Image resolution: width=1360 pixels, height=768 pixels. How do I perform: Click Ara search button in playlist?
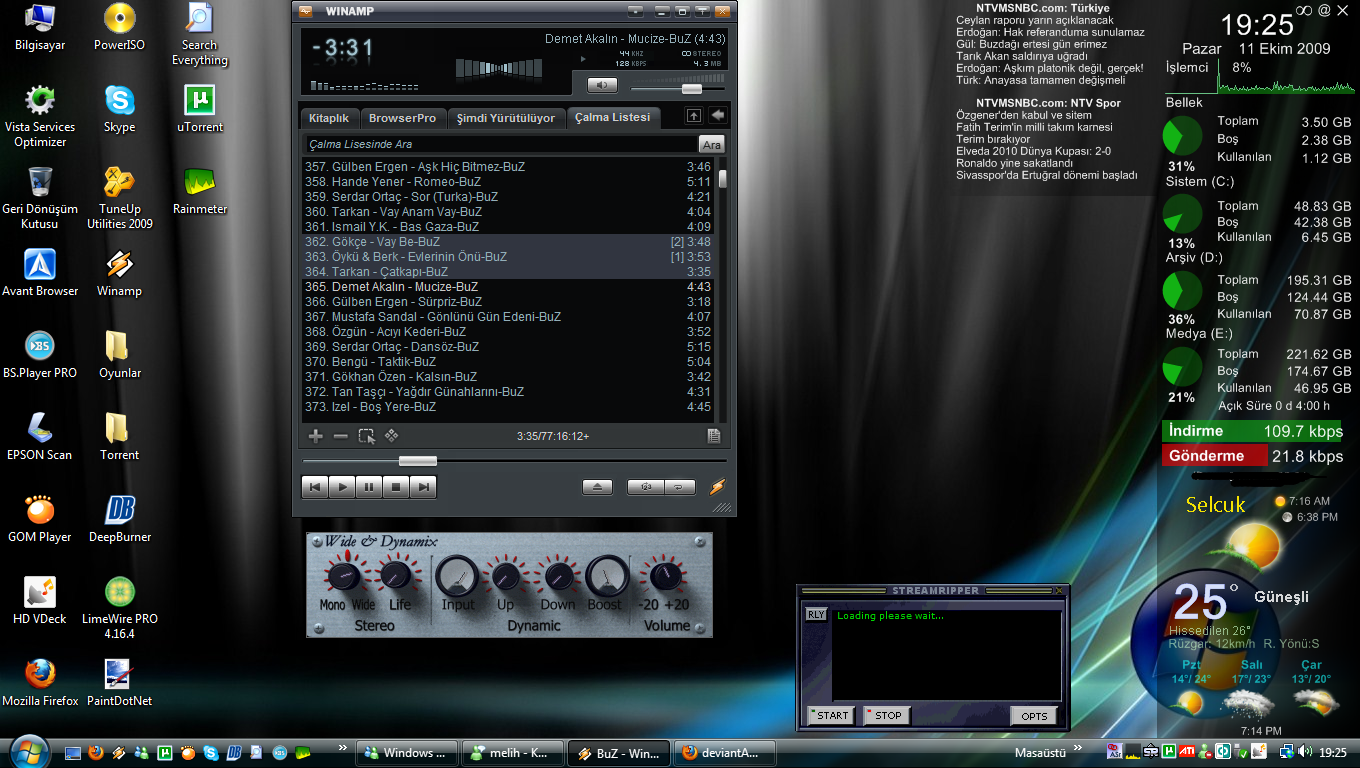pos(711,144)
